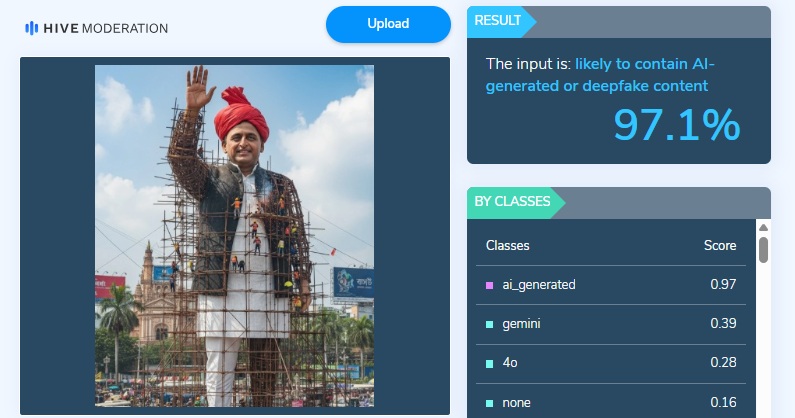Select the BY CLASSES tab header

click(x=513, y=202)
